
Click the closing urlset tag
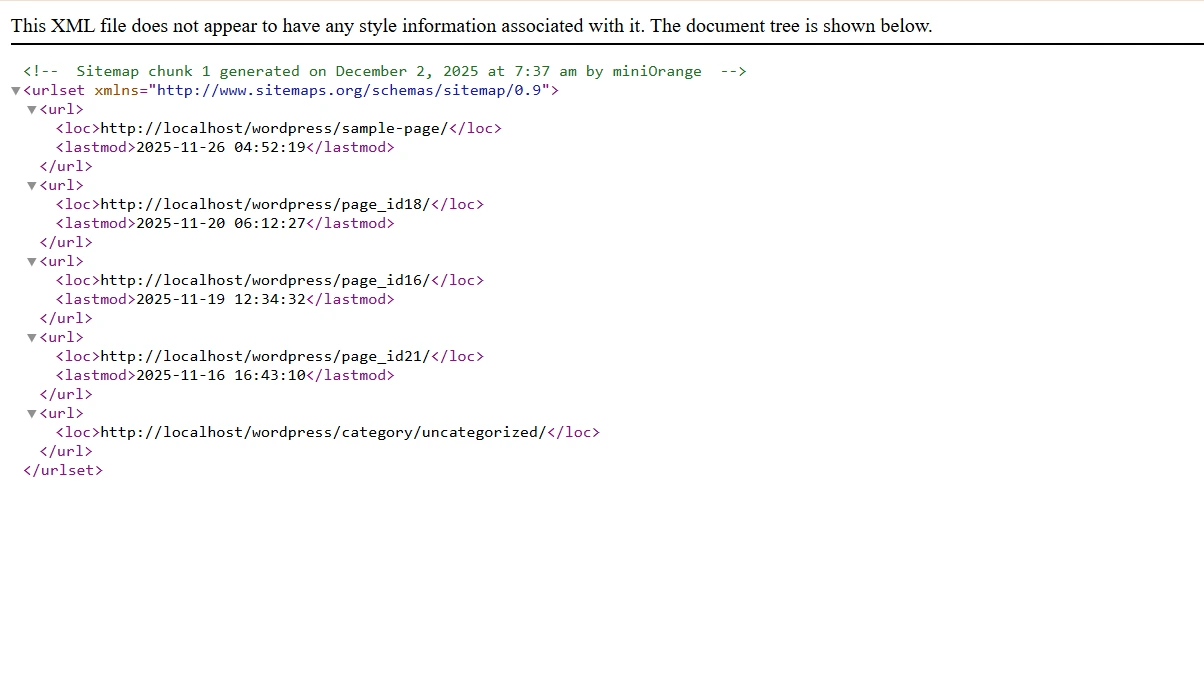[63, 470]
